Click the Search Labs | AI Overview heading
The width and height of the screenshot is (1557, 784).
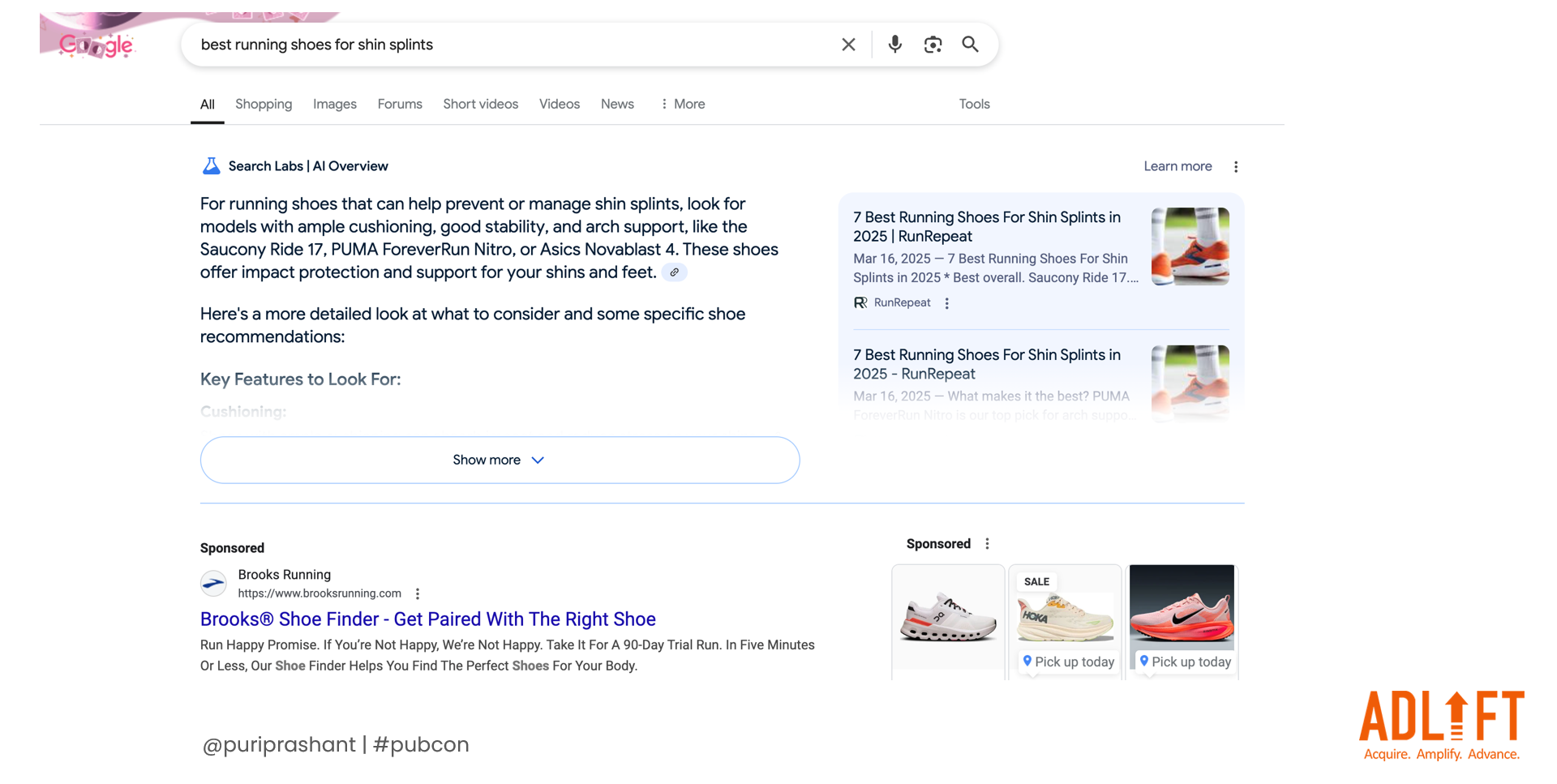(x=308, y=166)
